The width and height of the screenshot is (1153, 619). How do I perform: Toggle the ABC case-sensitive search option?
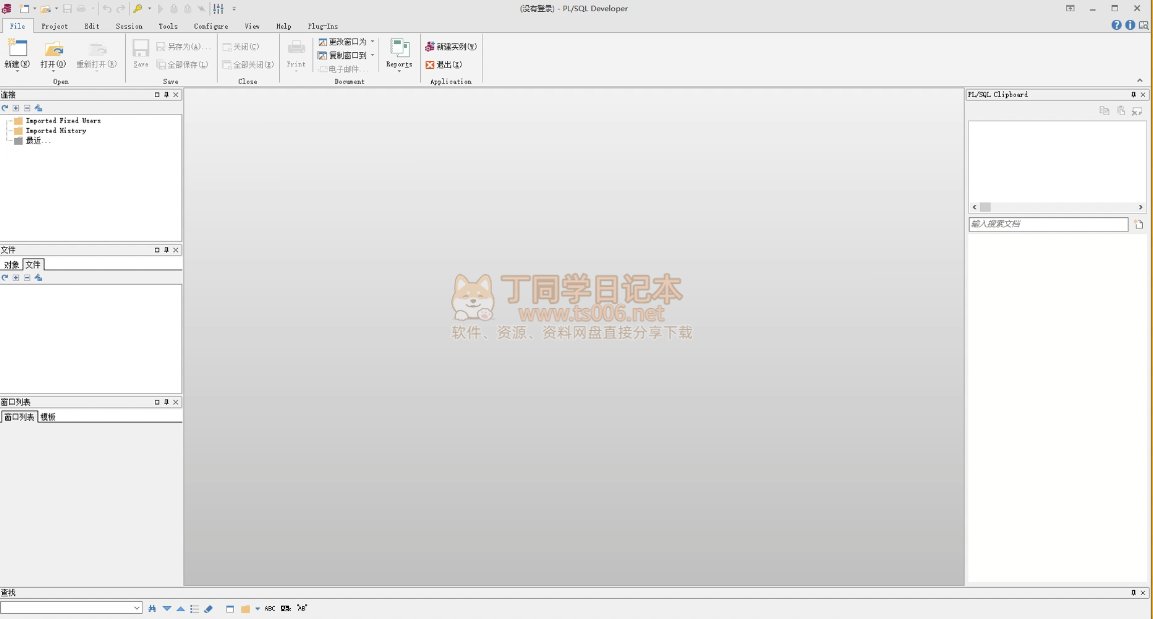click(270, 608)
